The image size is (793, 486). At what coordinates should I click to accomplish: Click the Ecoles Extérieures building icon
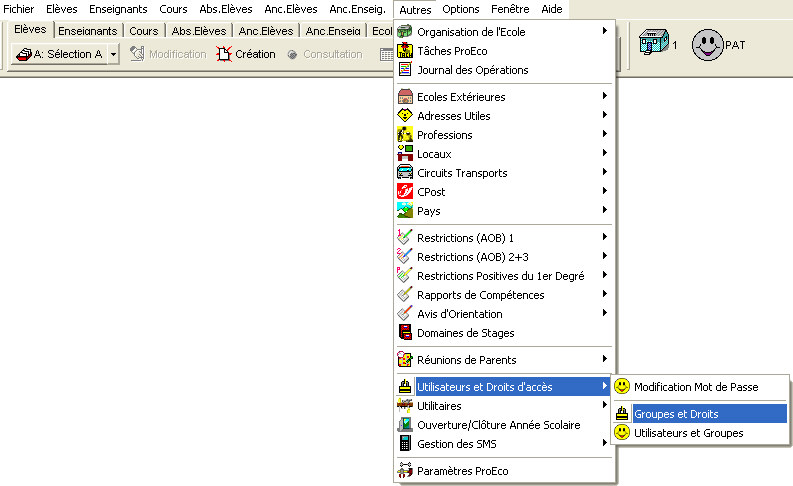(x=405, y=97)
